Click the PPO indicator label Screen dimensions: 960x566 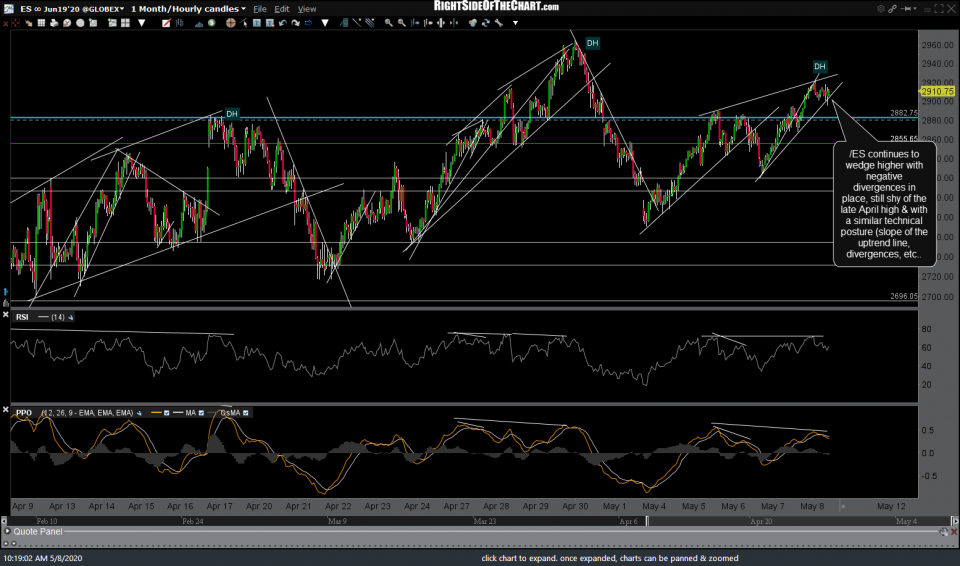(24, 413)
